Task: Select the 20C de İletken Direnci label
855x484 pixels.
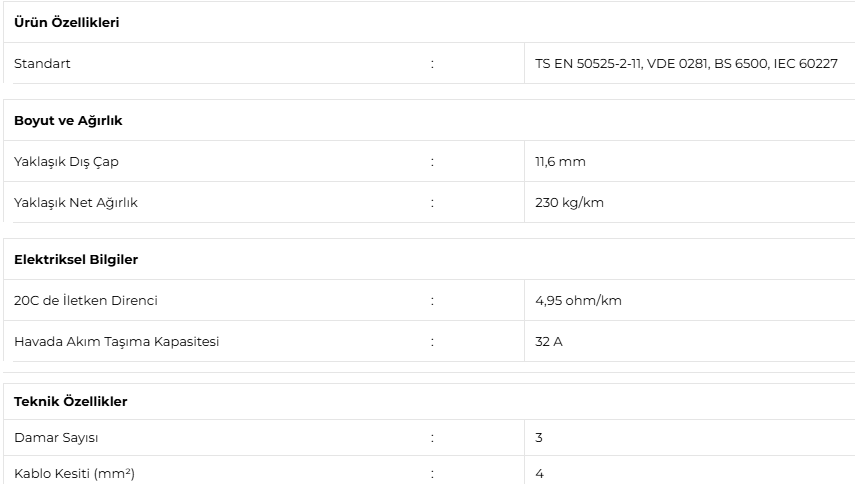Action: [86, 300]
